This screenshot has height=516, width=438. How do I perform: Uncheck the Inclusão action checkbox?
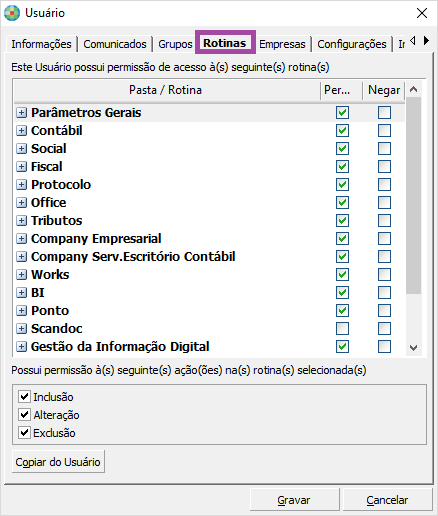[x=24, y=397]
